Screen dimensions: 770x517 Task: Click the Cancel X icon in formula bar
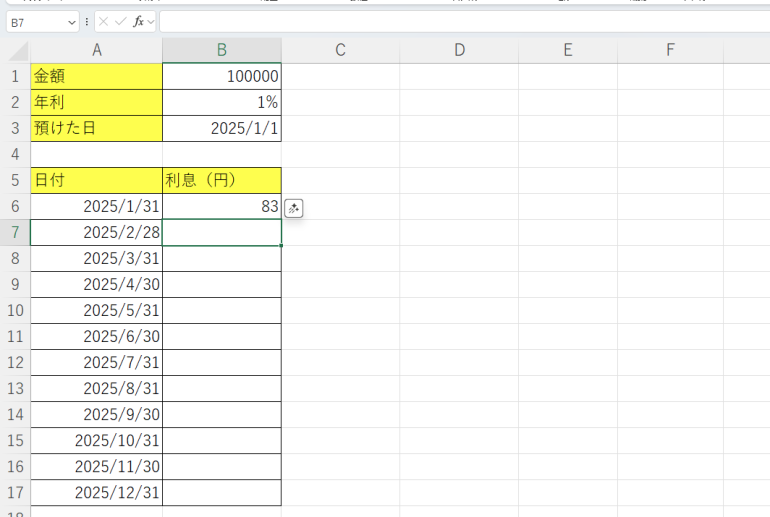[103, 21]
